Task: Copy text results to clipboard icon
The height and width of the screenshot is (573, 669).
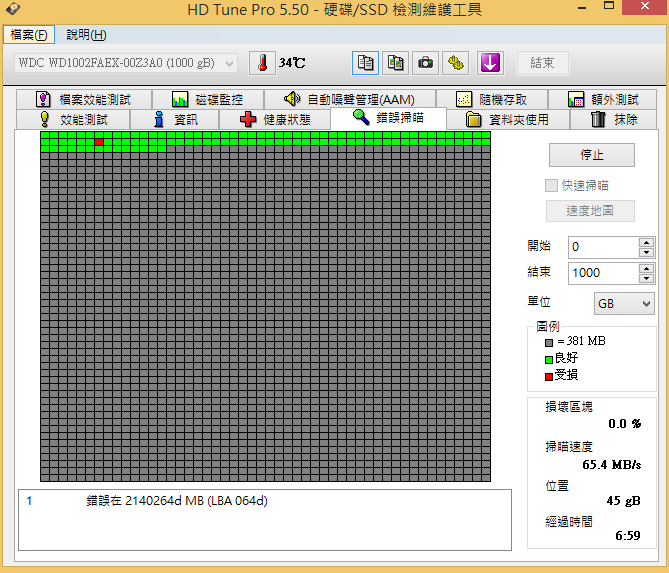Action: click(x=365, y=63)
